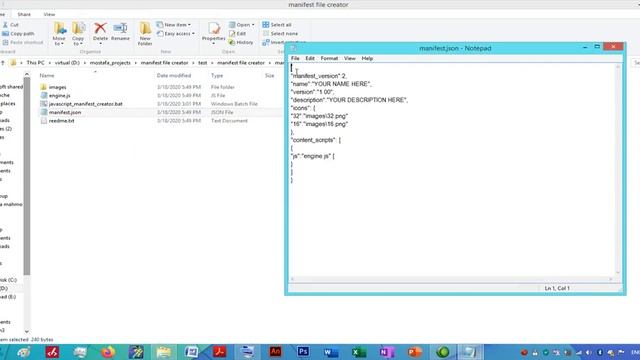Click Notepad title bar icon
Viewport: 640px width, 360px height.
[293, 48]
